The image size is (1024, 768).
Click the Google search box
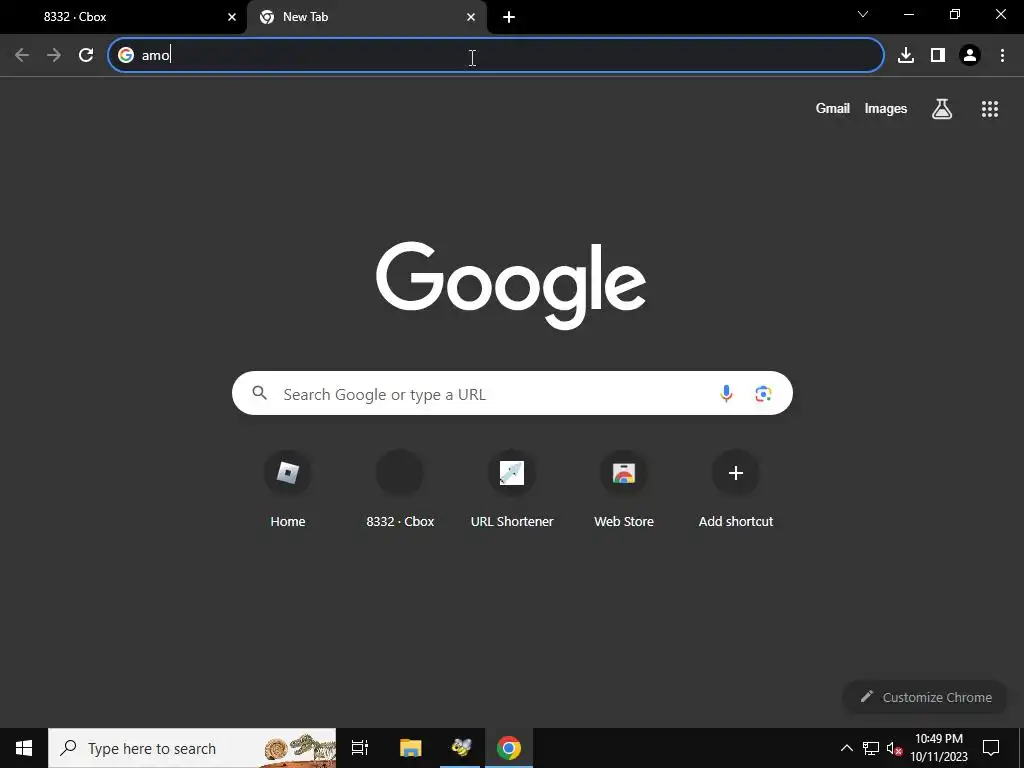[512, 393]
